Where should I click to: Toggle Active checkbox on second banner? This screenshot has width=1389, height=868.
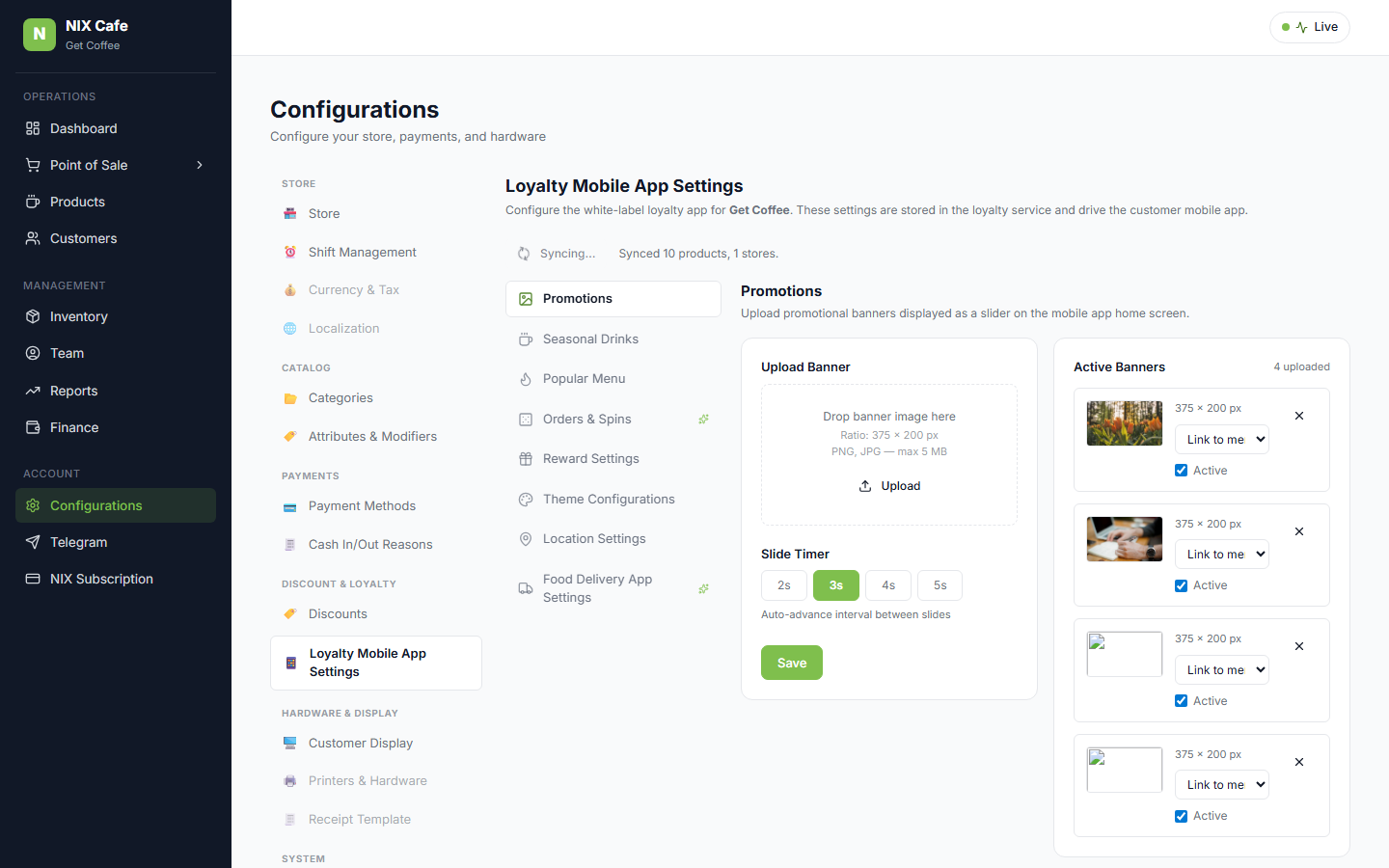click(x=1181, y=585)
